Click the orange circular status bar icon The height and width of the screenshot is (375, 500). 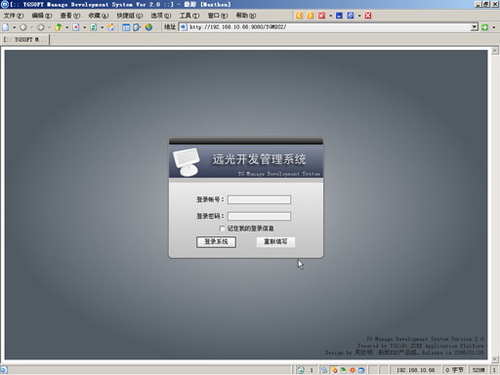352,370
